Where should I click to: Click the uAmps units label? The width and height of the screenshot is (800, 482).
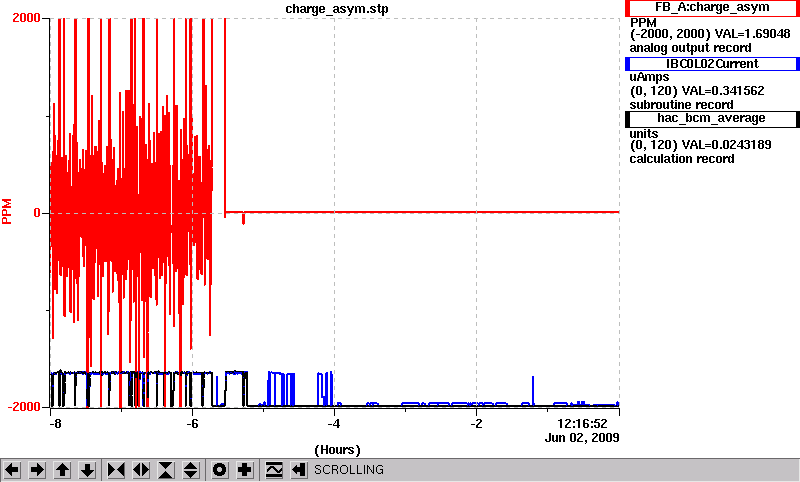(649, 77)
